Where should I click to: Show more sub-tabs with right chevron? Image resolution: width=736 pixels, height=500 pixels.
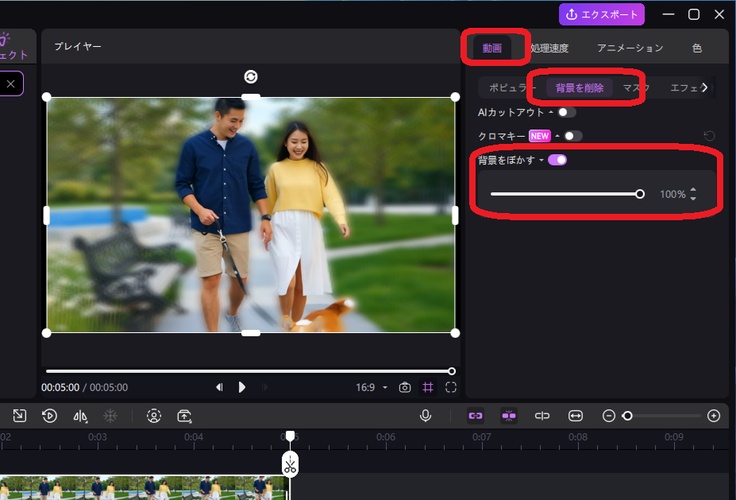[x=705, y=87]
